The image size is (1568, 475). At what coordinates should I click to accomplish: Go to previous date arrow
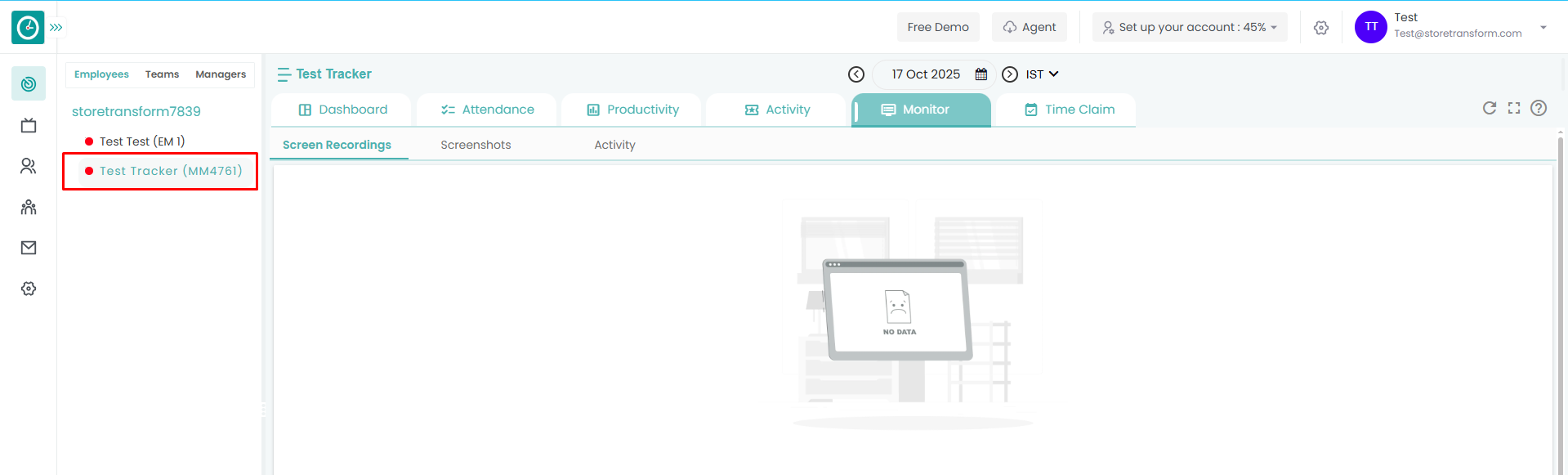click(x=856, y=74)
